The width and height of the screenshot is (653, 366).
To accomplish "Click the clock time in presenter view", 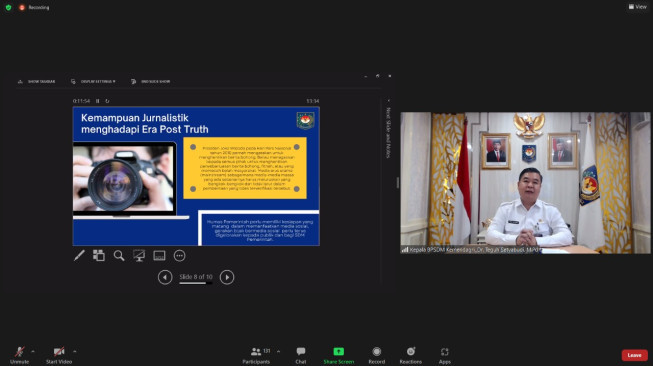I will 313,101.
